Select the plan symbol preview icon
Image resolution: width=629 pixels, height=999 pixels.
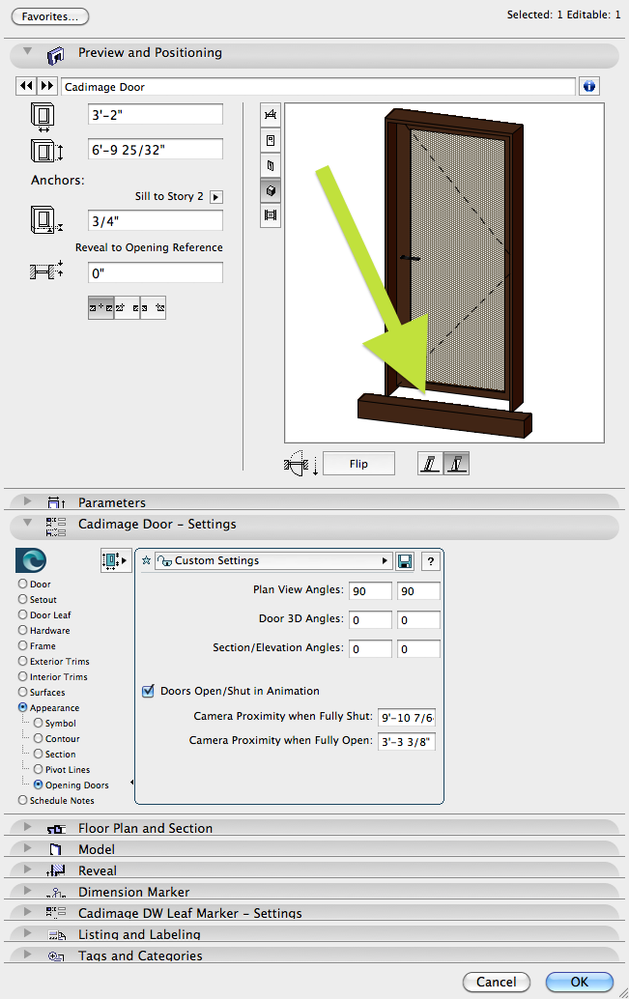[270, 115]
